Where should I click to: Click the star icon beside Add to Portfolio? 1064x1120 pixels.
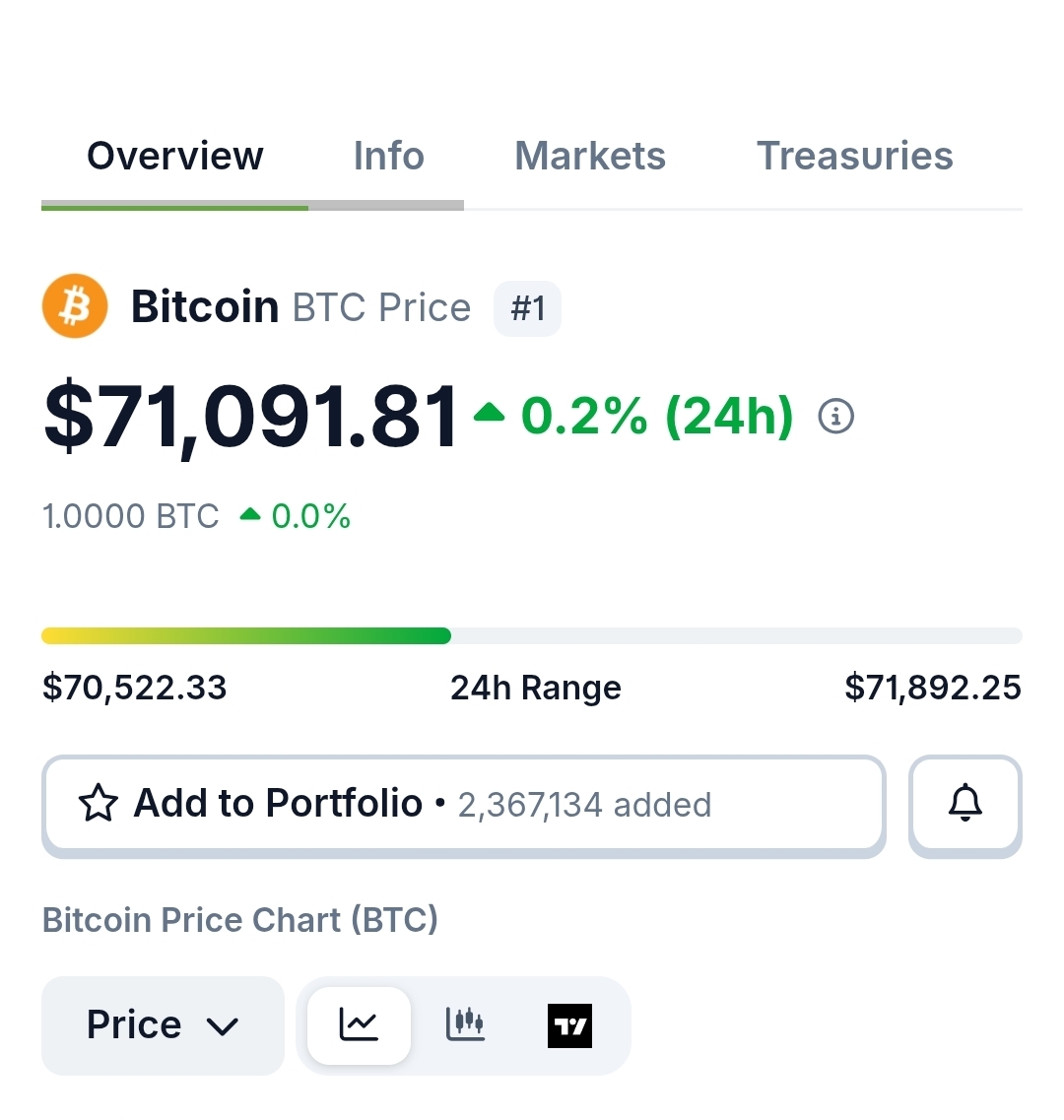coord(99,804)
